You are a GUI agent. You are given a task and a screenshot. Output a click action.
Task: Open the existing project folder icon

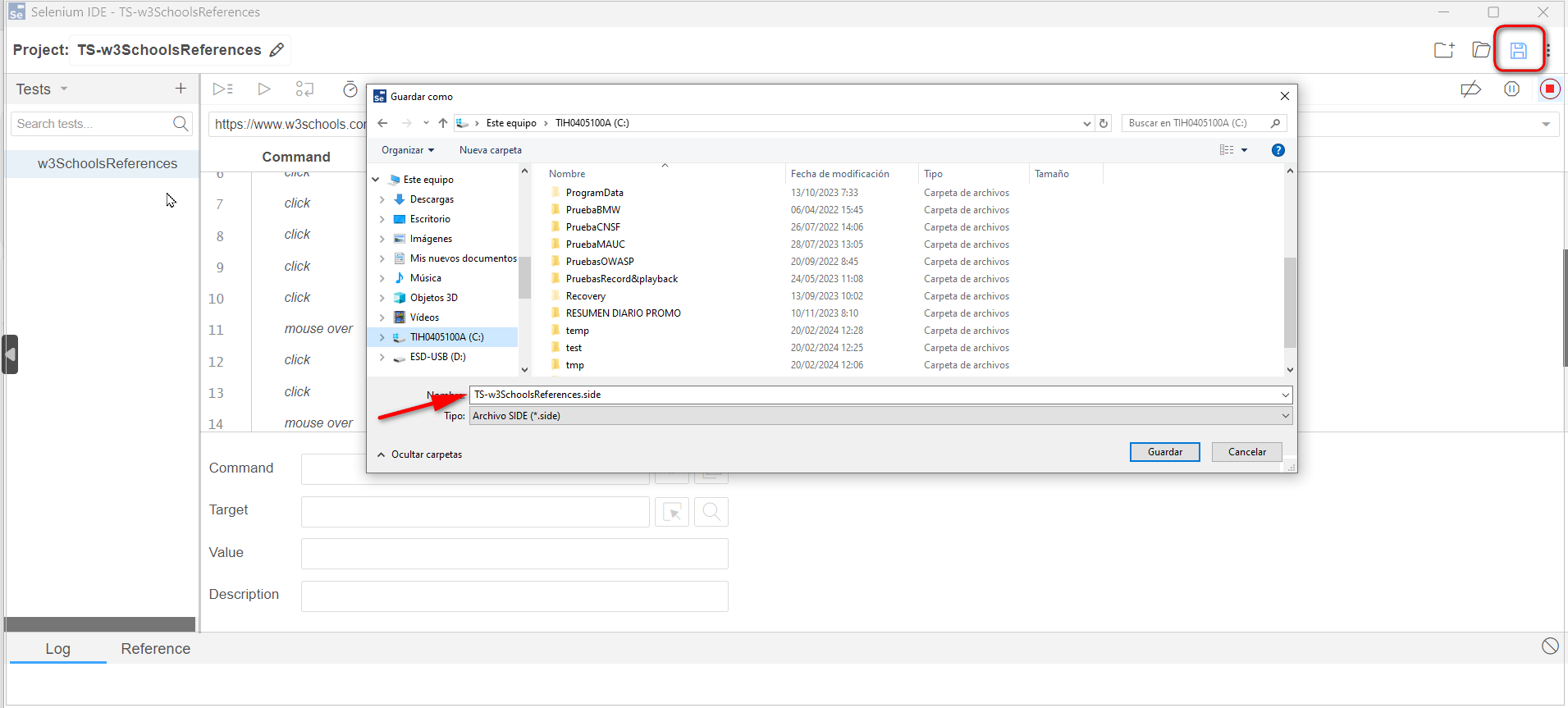coord(1481,50)
